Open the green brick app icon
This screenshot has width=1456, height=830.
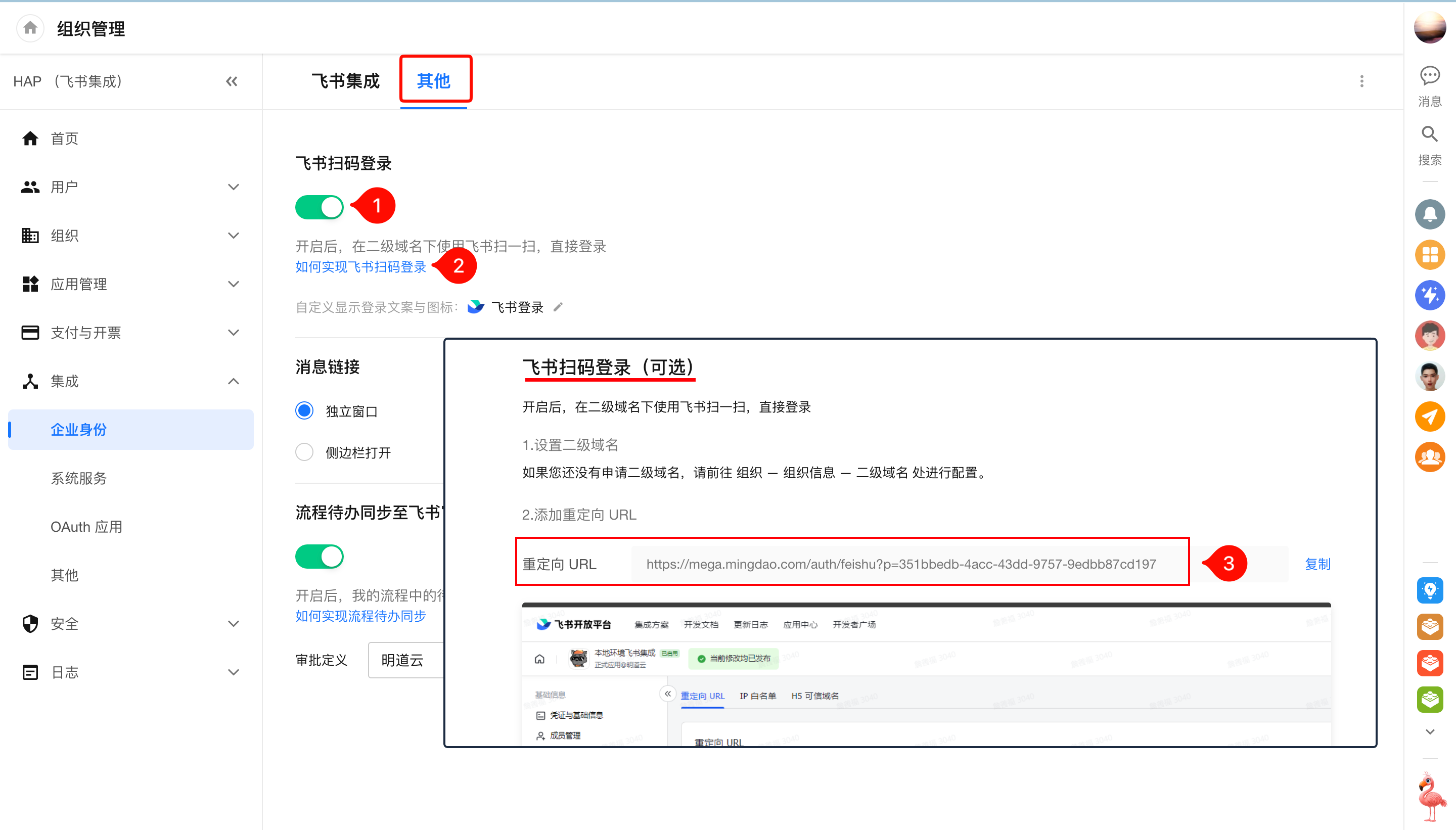[x=1429, y=700]
